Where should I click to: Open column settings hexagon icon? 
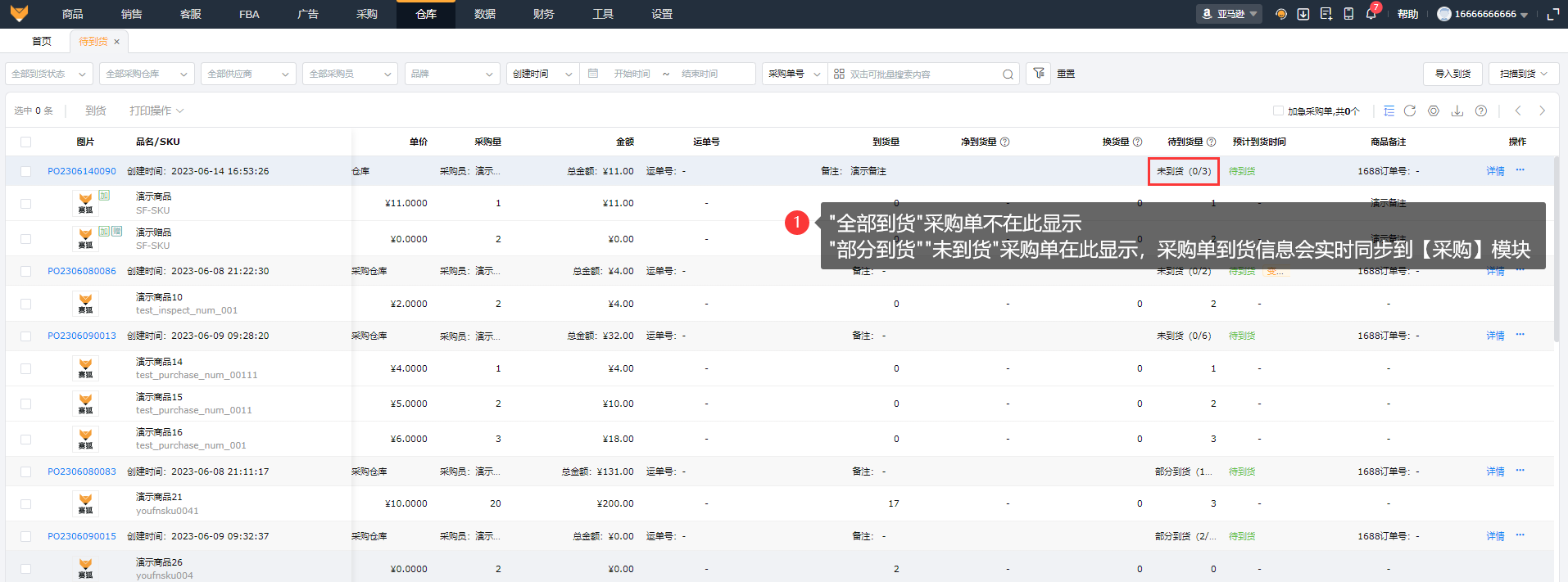click(x=1434, y=111)
